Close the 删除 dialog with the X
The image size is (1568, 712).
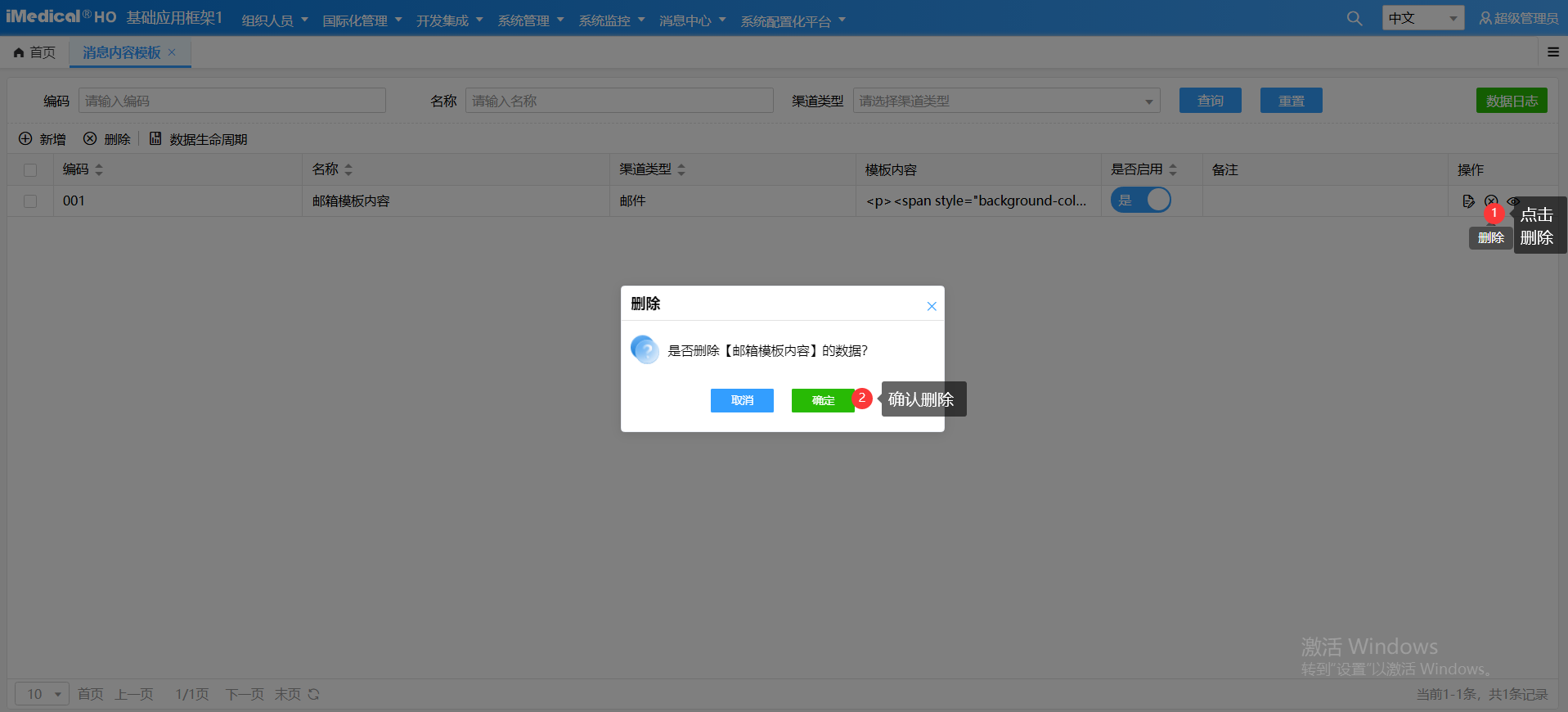(x=931, y=306)
